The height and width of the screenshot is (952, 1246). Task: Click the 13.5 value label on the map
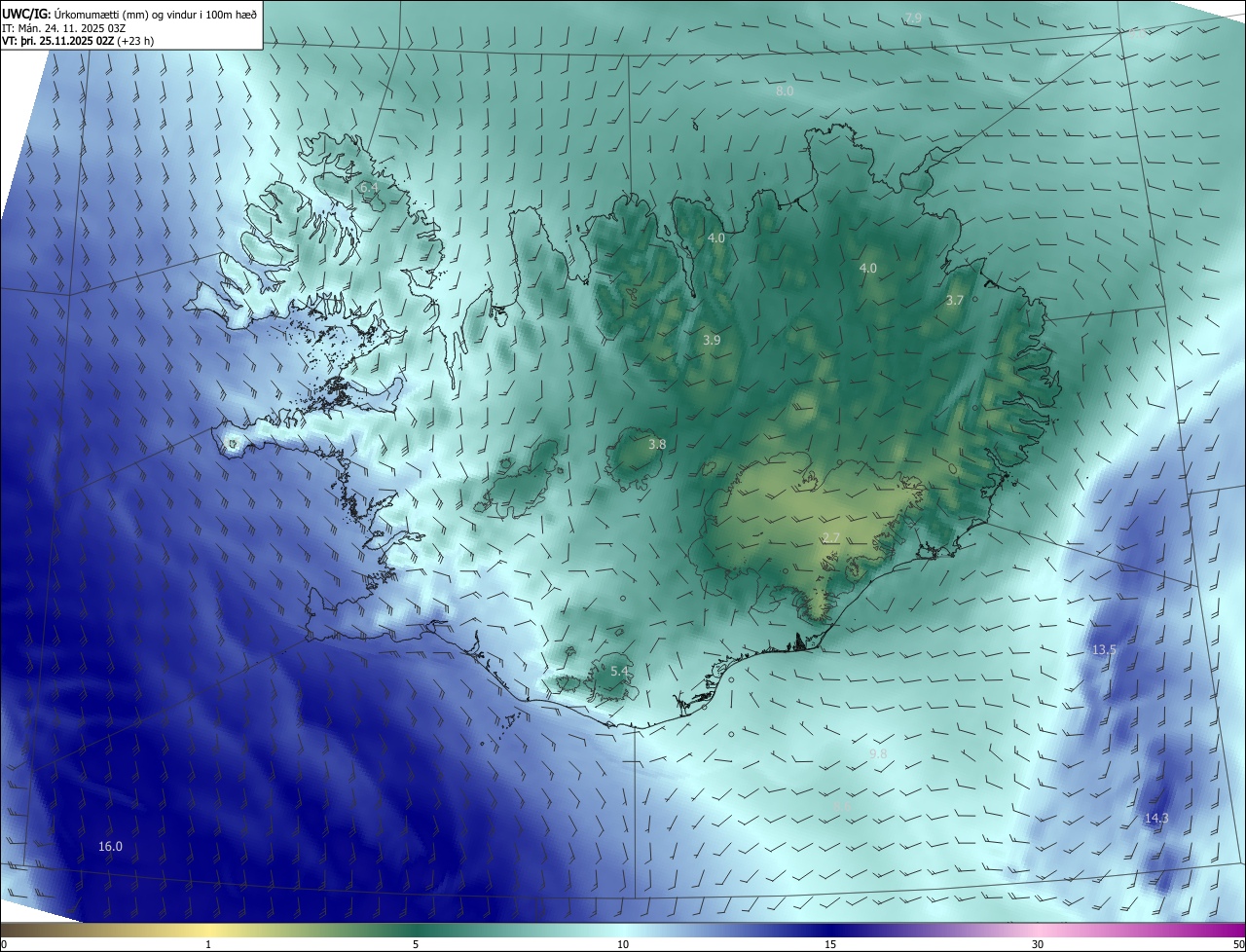coord(1104,649)
